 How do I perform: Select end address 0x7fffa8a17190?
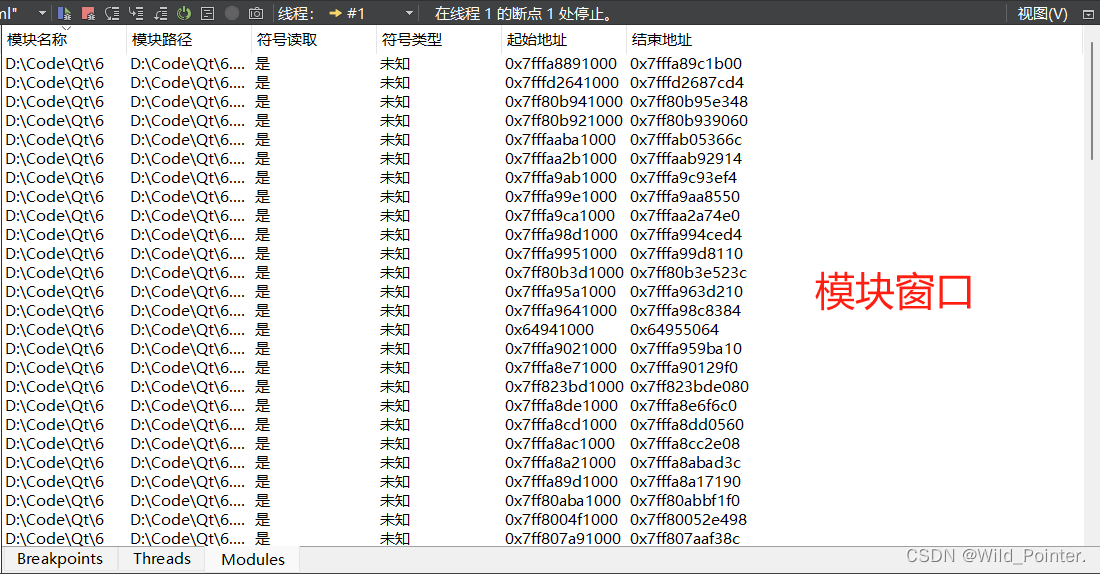pyautogui.click(x=685, y=481)
